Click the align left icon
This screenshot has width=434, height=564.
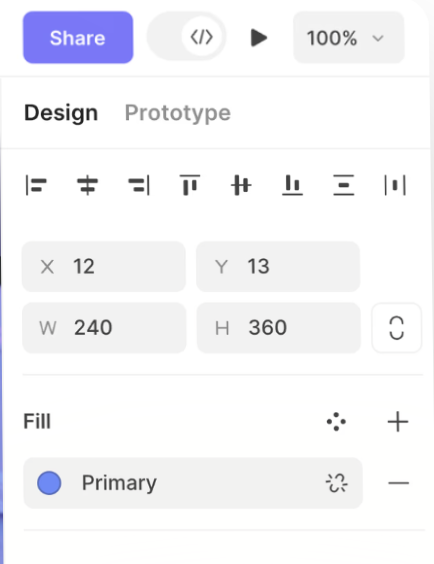tap(36, 185)
